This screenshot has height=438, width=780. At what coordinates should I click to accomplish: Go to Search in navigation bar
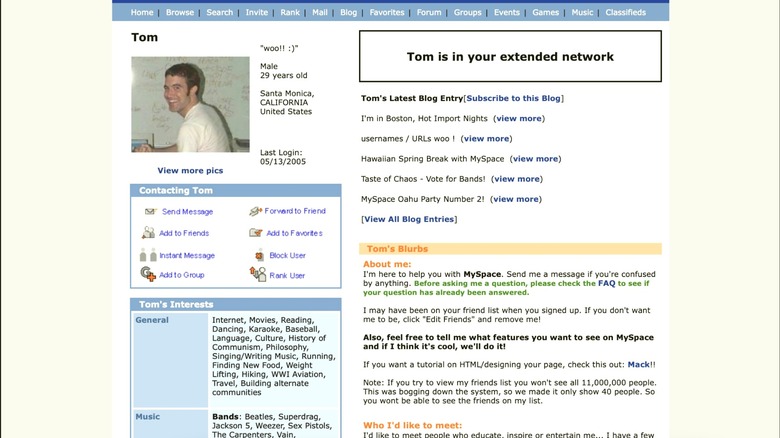pos(220,12)
